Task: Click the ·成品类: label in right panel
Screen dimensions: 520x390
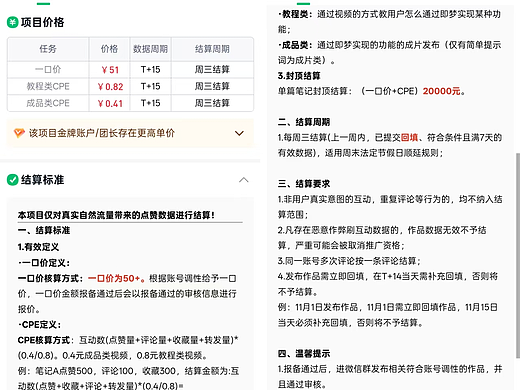Action: [x=295, y=45]
